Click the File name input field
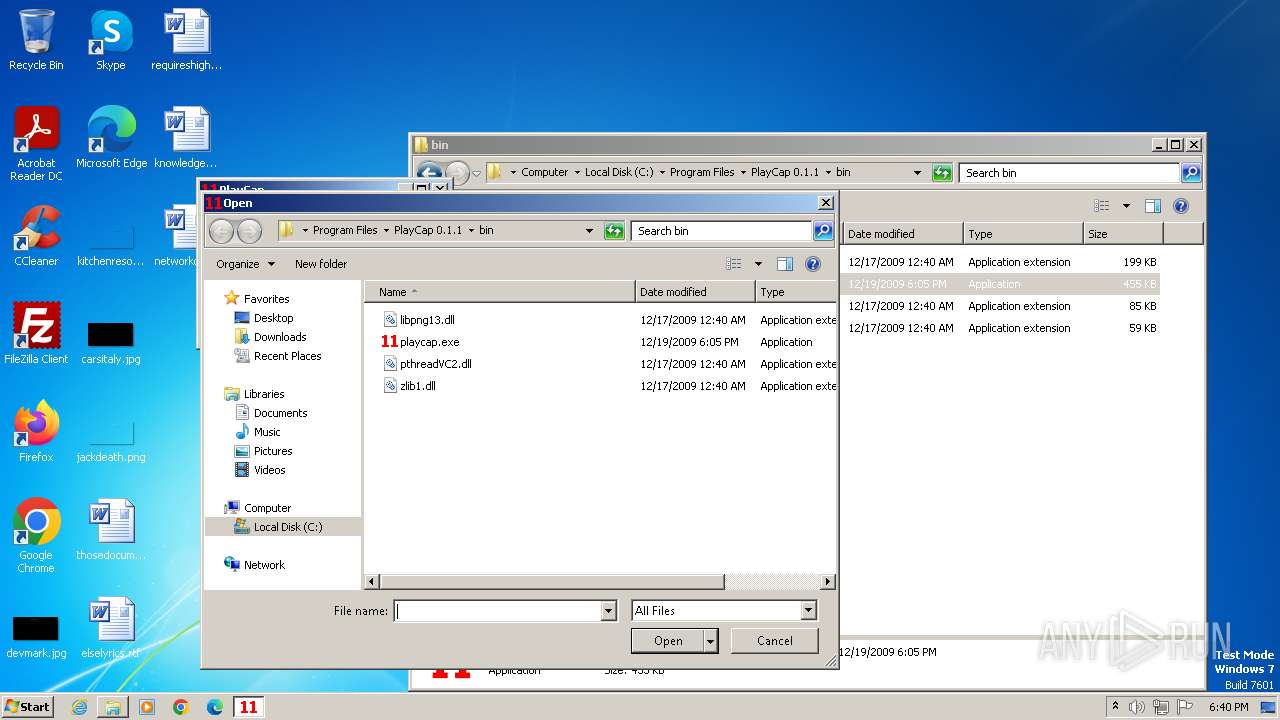1280x720 pixels. (497, 611)
